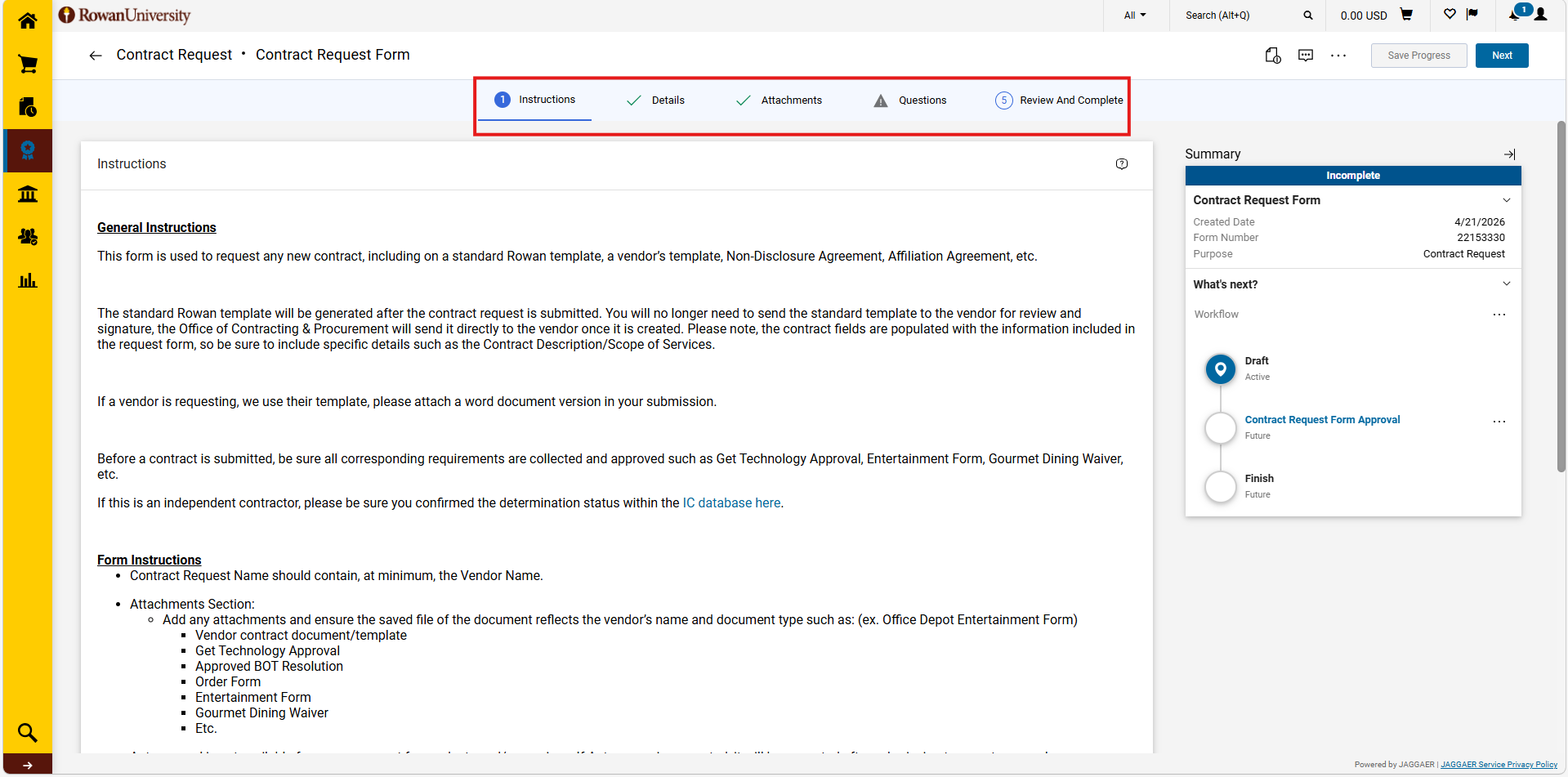This screenshot has width=1568, height=777.
Task: Open favorites heart icon
Action: tap(1450, 14)
